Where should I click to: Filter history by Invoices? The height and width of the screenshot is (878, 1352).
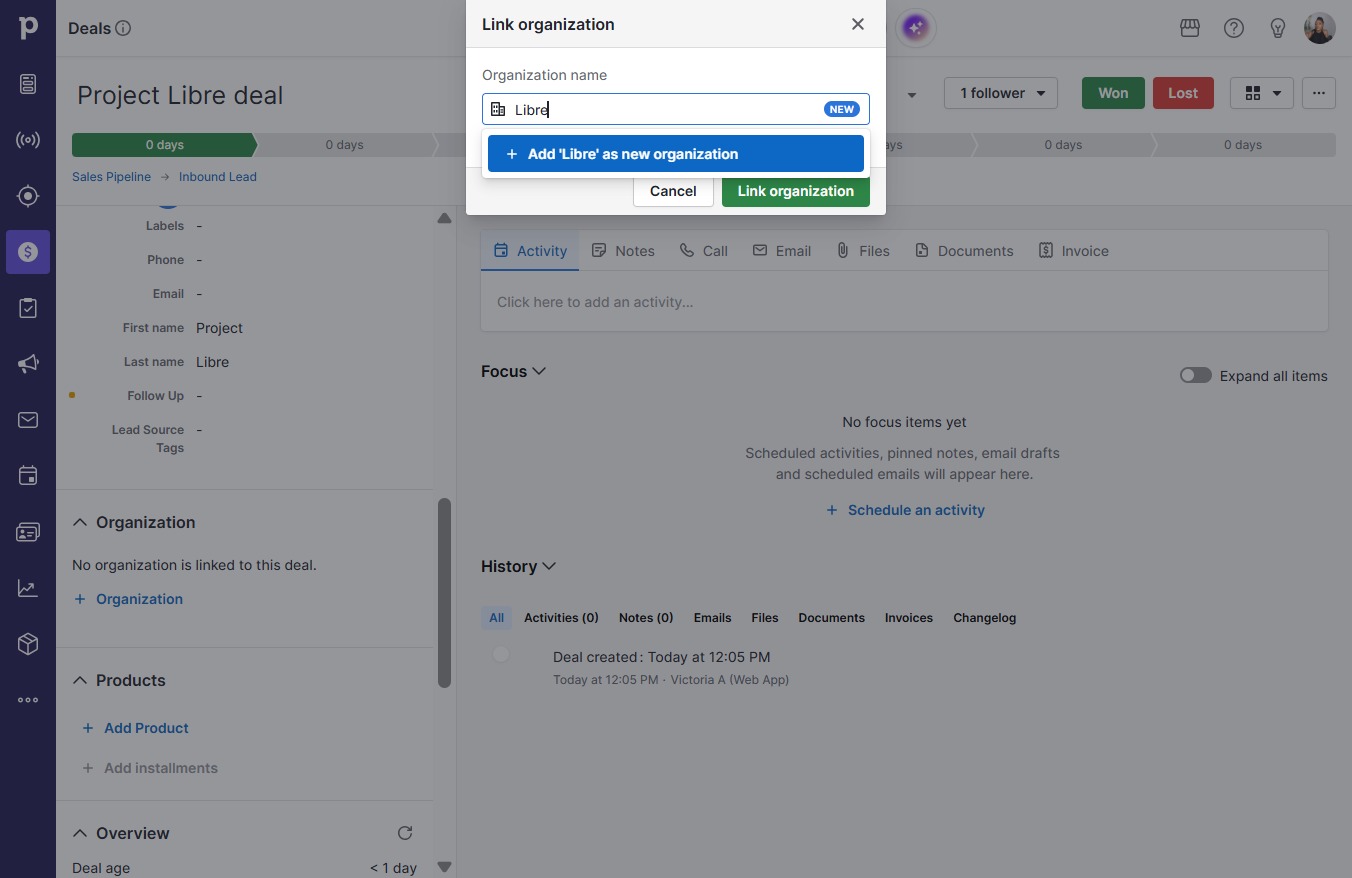[908, 618]
